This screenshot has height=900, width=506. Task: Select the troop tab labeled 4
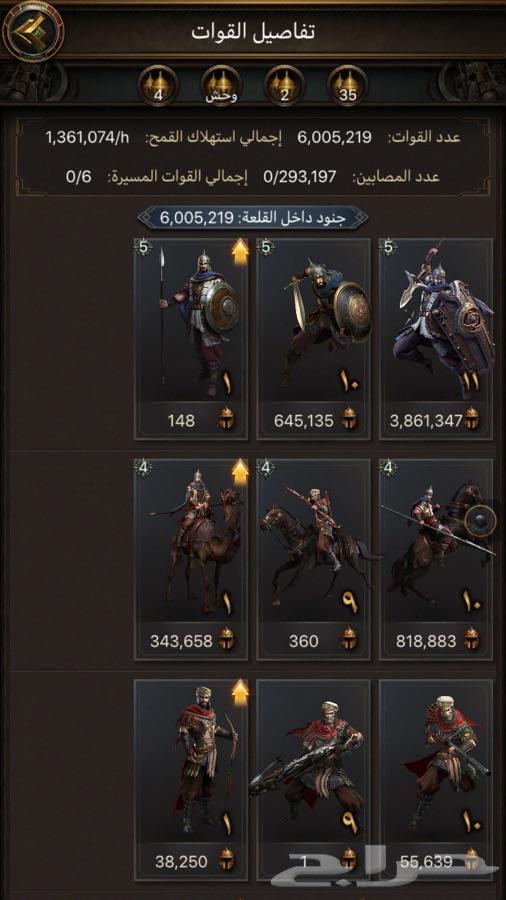pyautogui.click(x=158, y=86)
